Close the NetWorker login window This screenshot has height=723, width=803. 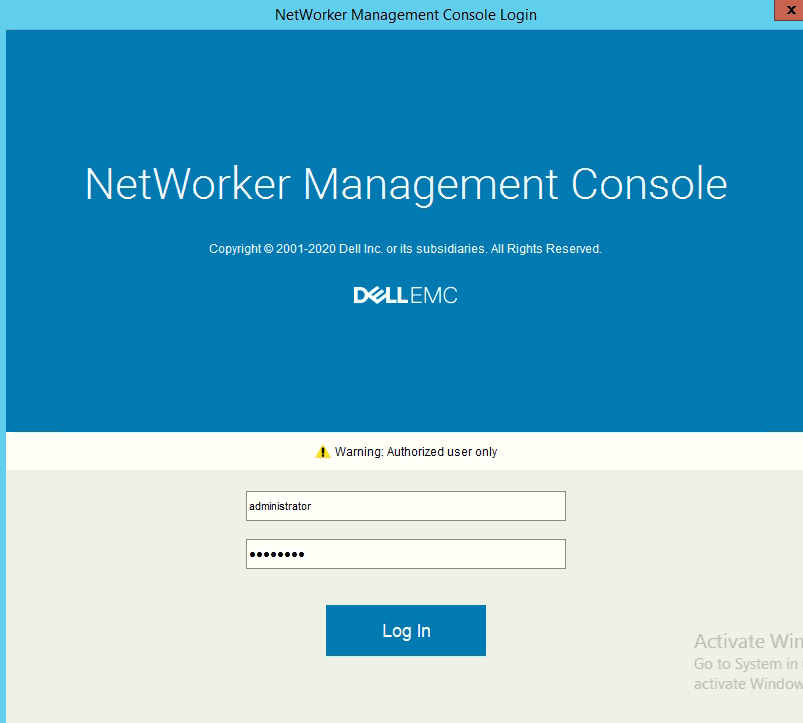pyautogui.click(x=790, y=10)
